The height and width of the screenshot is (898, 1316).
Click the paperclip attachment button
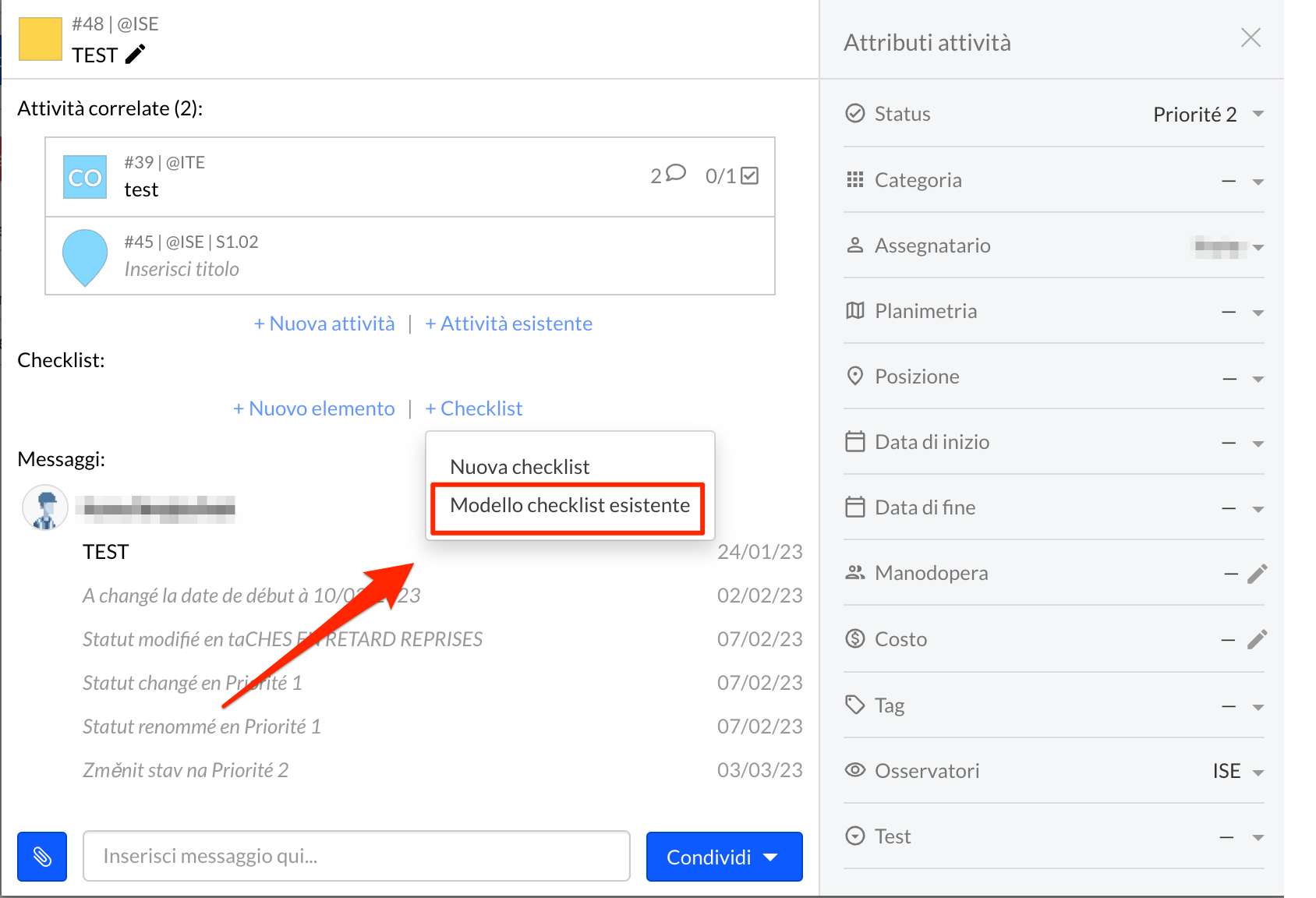click(x=42, y=857)
